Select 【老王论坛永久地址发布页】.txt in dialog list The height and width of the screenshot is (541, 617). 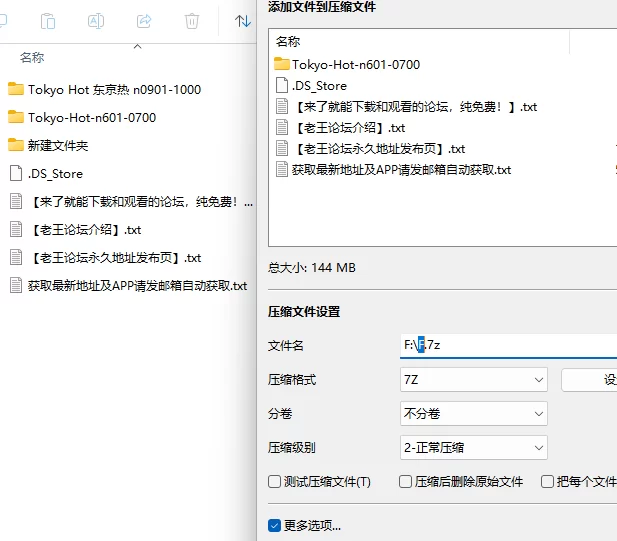coord(370,149)
